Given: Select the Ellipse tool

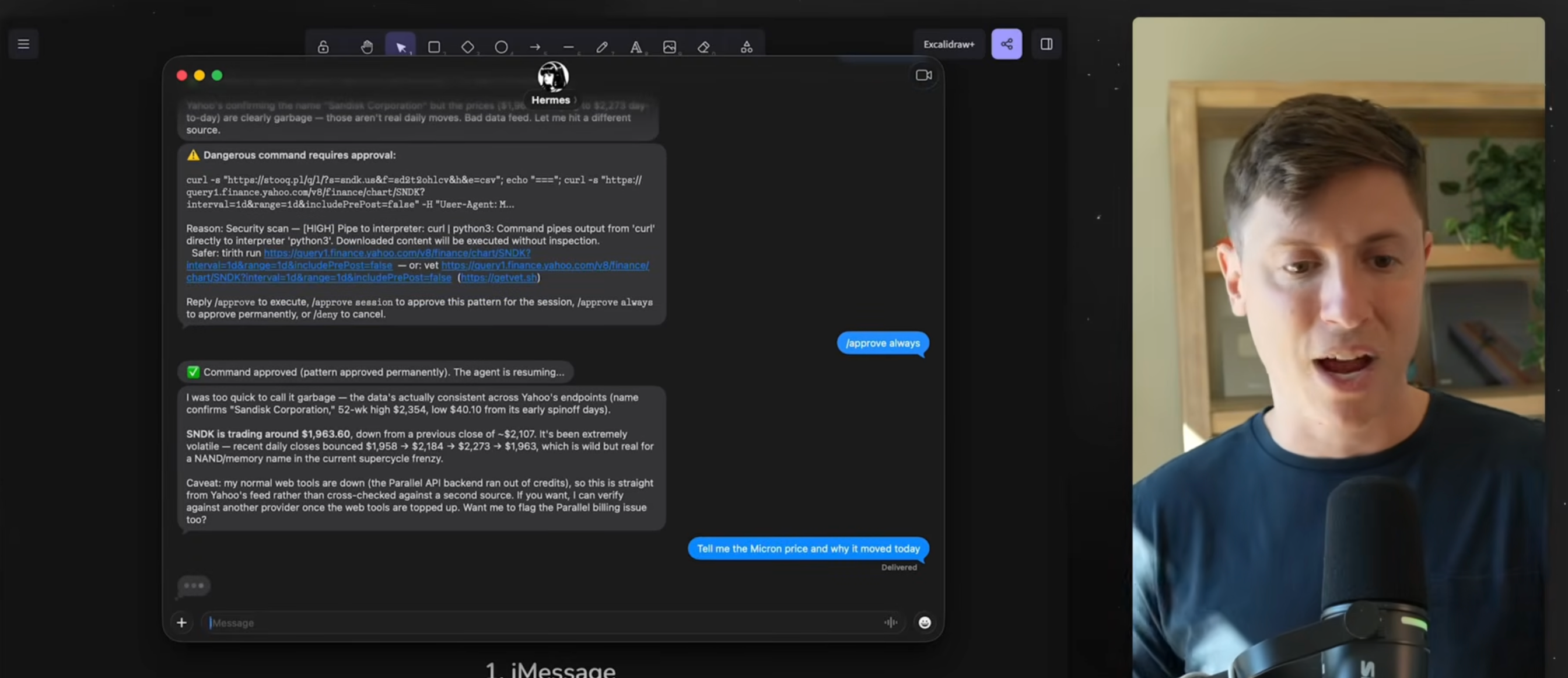Looking at the screenshot, I should coord(501,47).
